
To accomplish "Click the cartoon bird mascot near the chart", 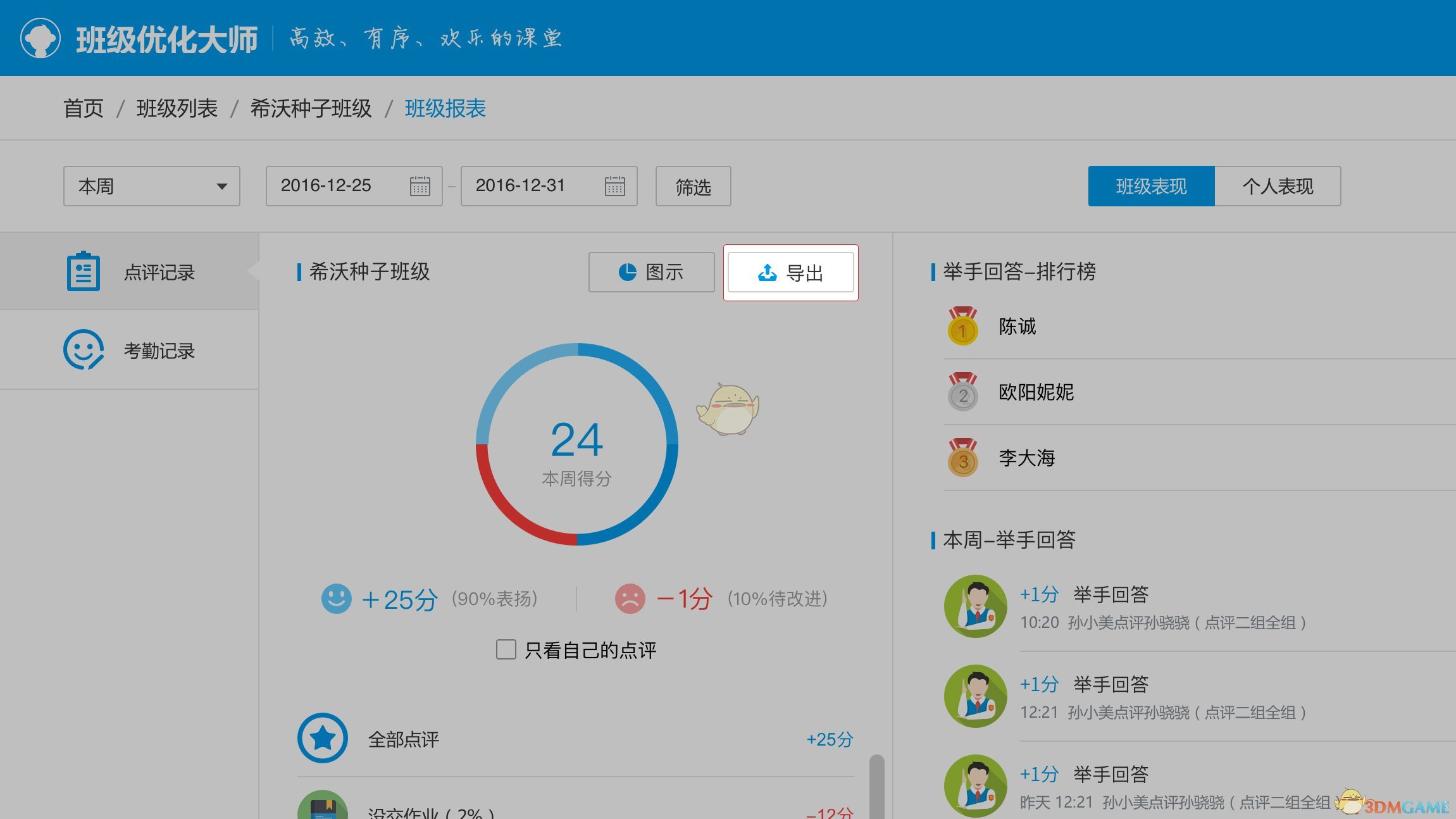I will point(728,409).
